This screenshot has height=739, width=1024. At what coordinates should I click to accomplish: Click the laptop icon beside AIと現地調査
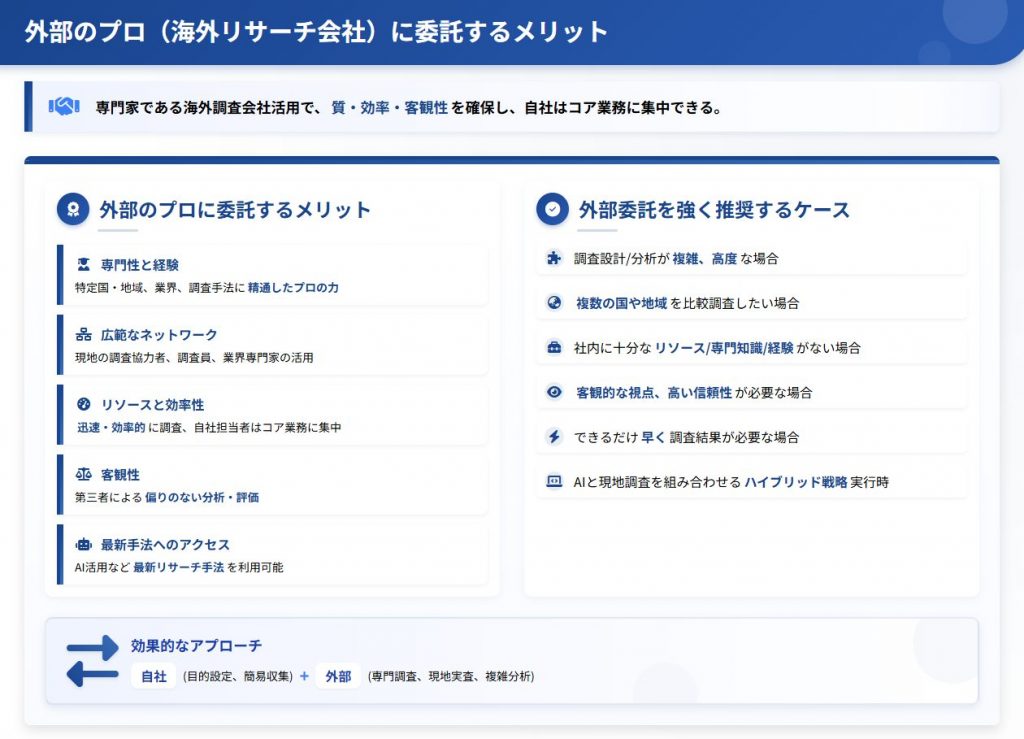tap(554, 482)
